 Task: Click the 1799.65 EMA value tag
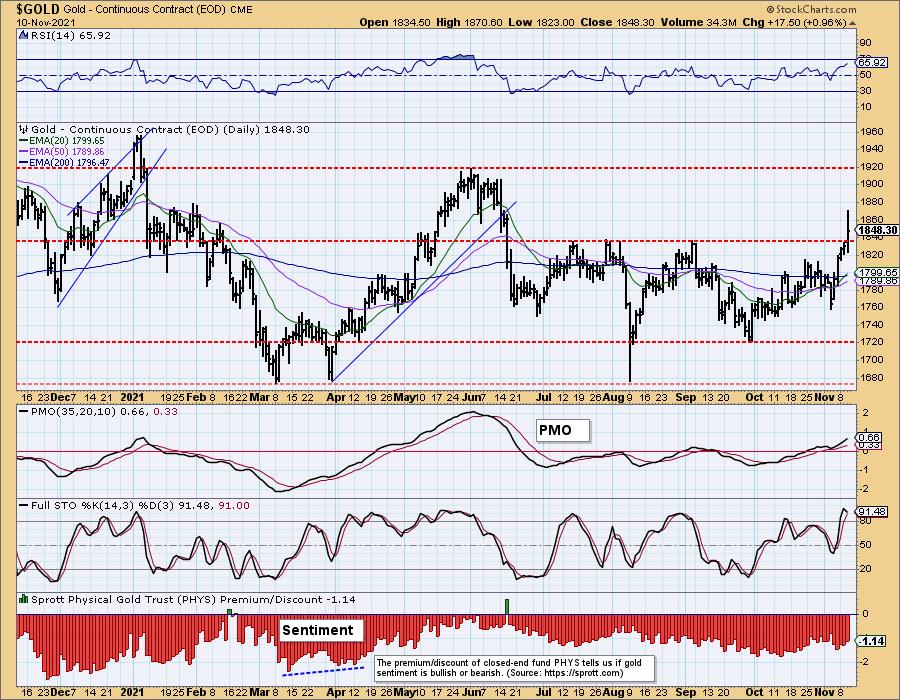(876, 273)
